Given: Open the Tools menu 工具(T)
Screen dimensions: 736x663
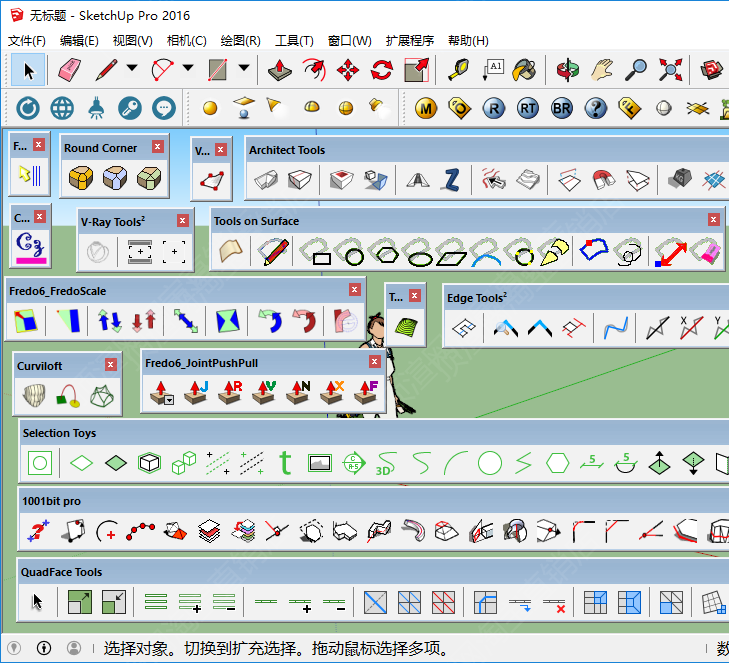Looking at the screenshot, I should (294, 41).
